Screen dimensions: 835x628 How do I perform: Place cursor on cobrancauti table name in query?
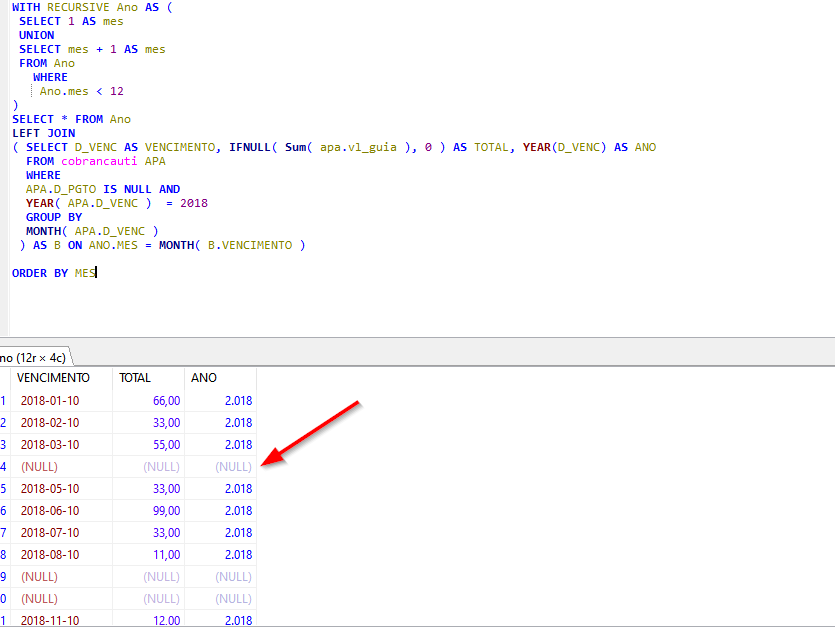pos(99,161)
